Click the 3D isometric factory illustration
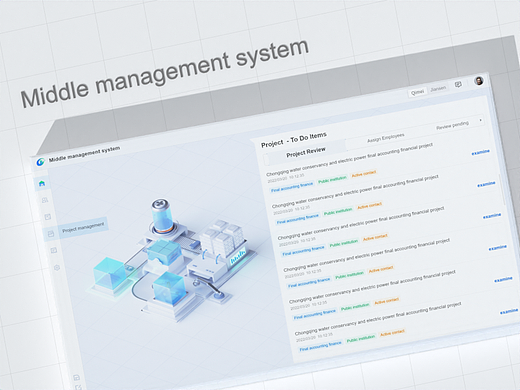The image size is (520, 390). tap(173, 260)
